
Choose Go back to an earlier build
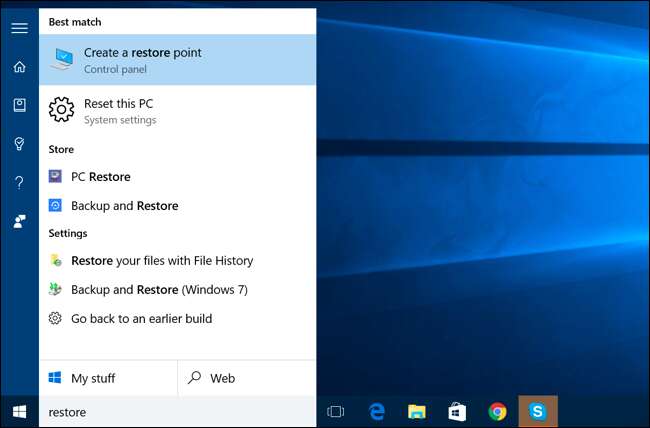coord(141,319)
